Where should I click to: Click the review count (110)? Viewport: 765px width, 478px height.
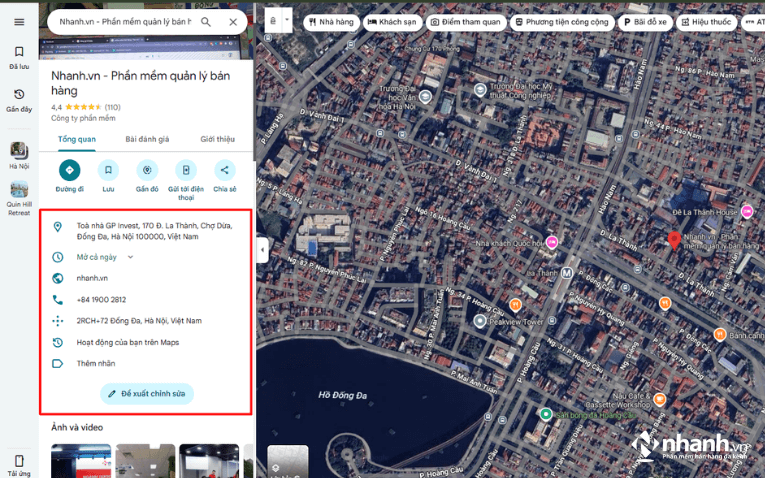pos(112,107)
